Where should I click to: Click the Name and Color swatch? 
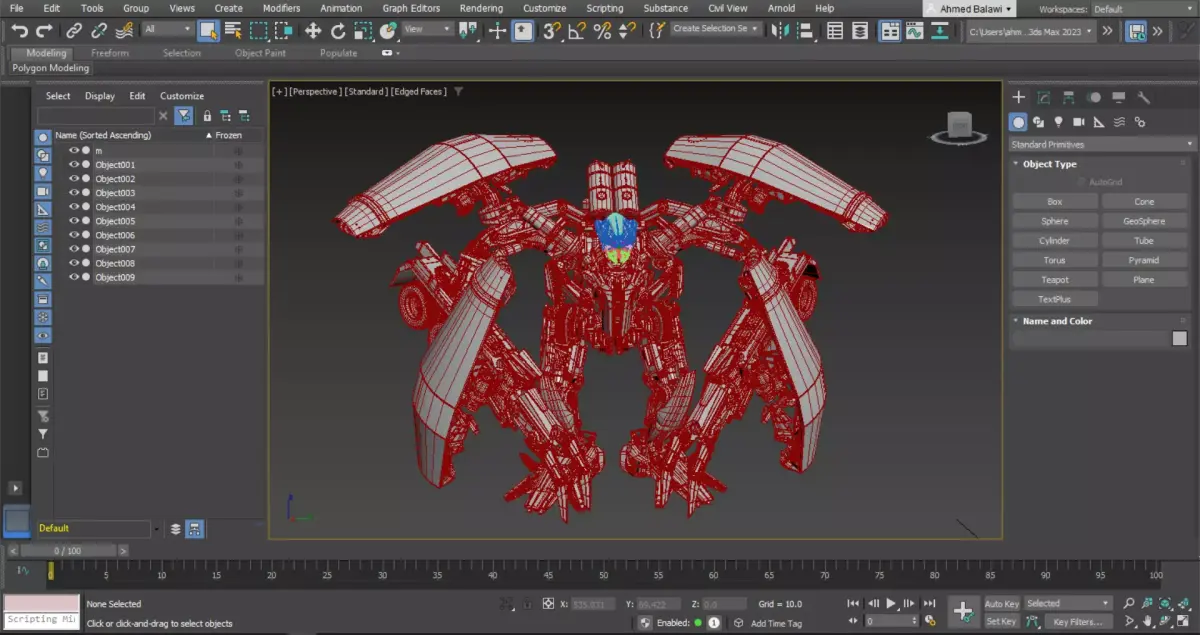1179,339
